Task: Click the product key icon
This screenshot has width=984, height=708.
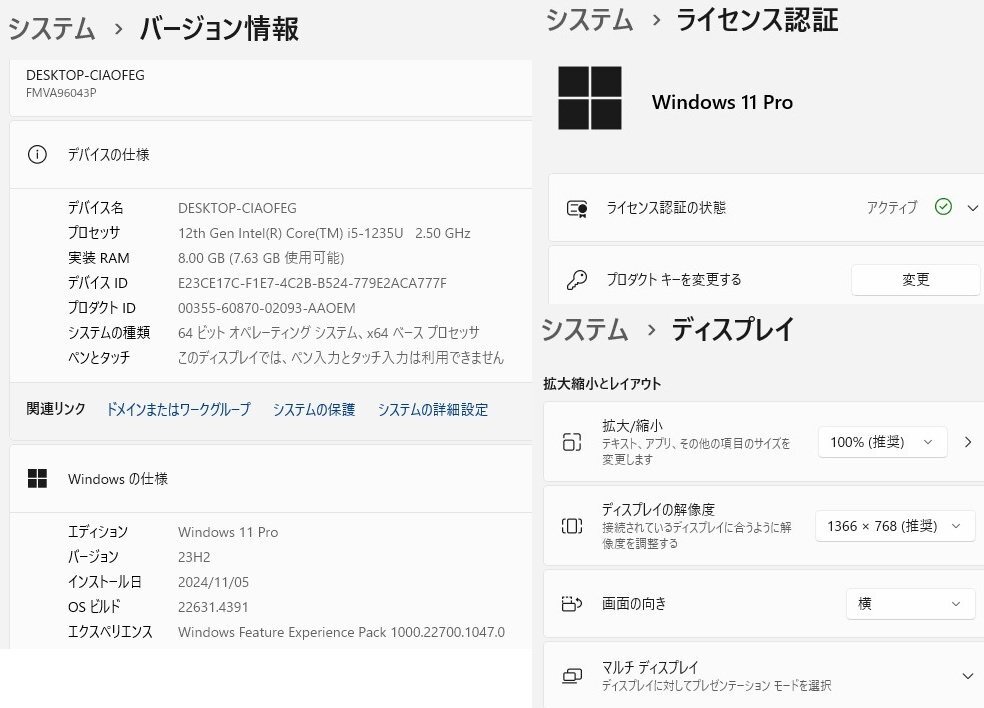Action: (577, 280)
